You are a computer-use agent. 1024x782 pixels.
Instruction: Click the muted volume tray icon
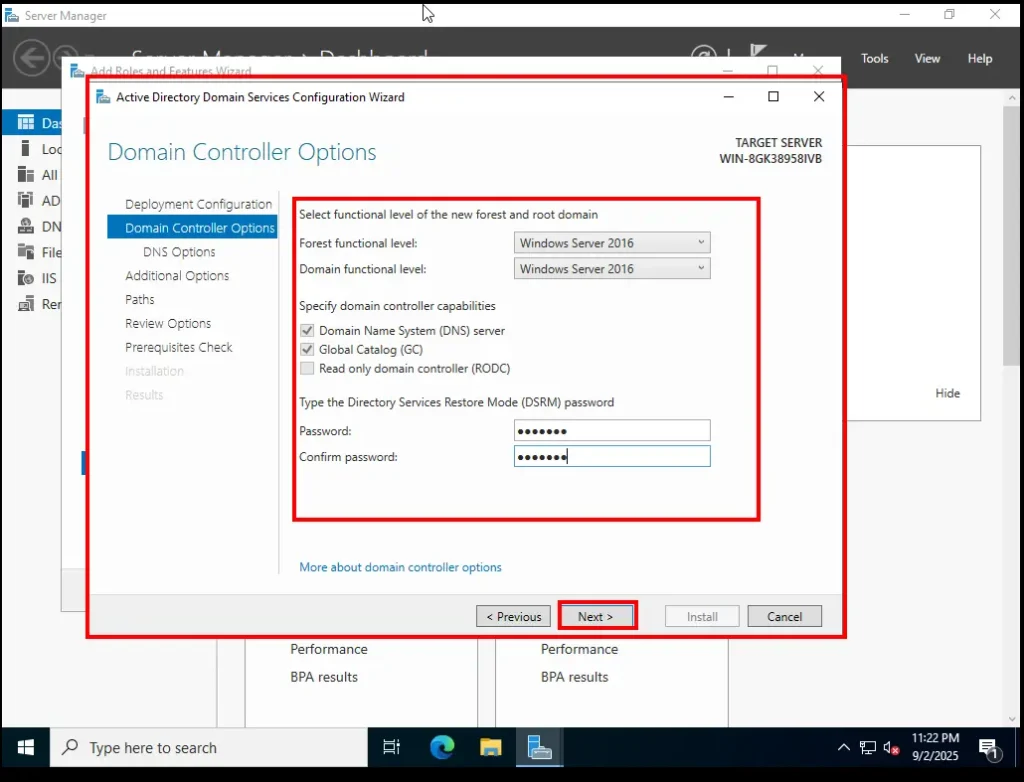[x=891, y=747]
